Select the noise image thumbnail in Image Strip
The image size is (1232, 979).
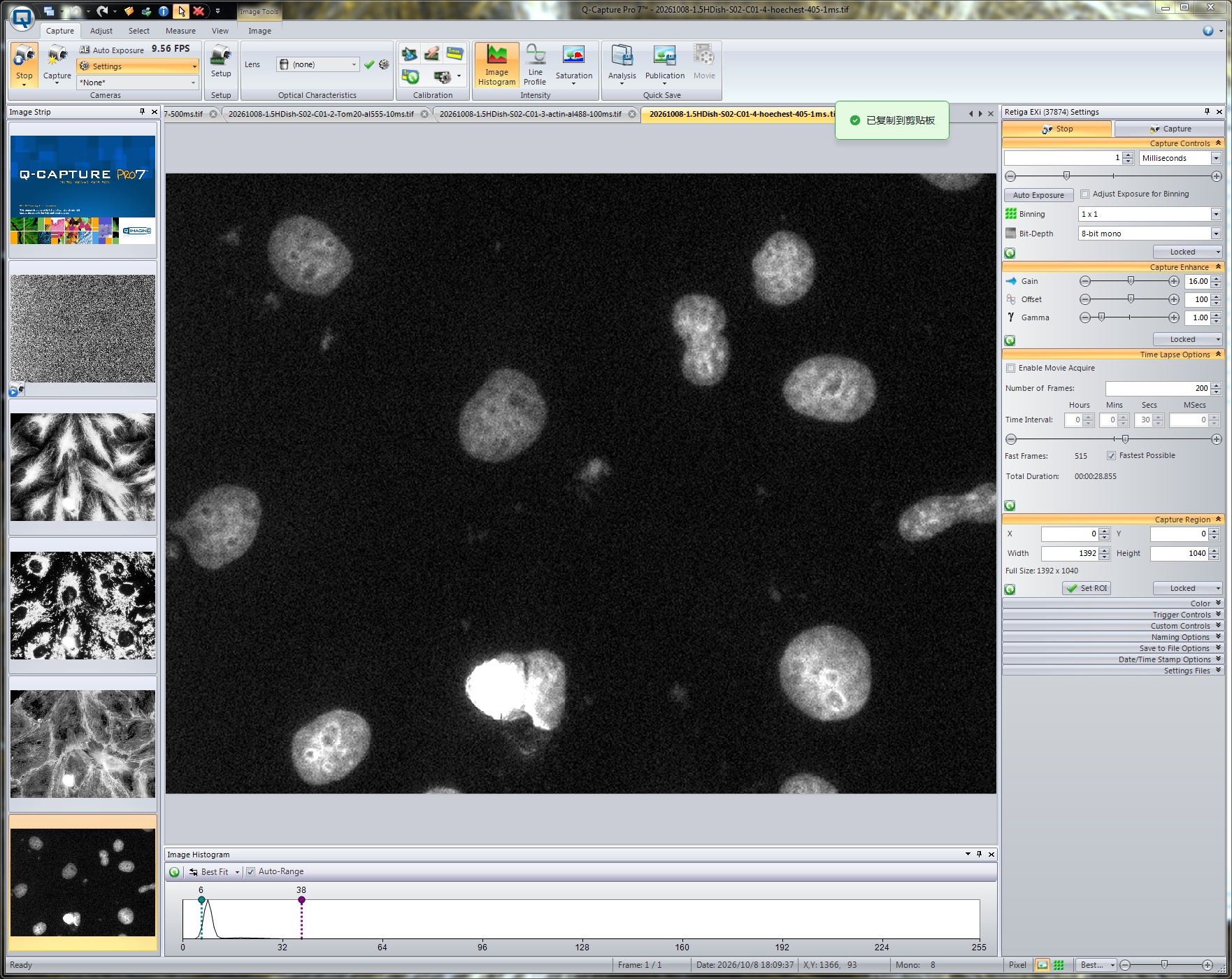click(83, 329)
